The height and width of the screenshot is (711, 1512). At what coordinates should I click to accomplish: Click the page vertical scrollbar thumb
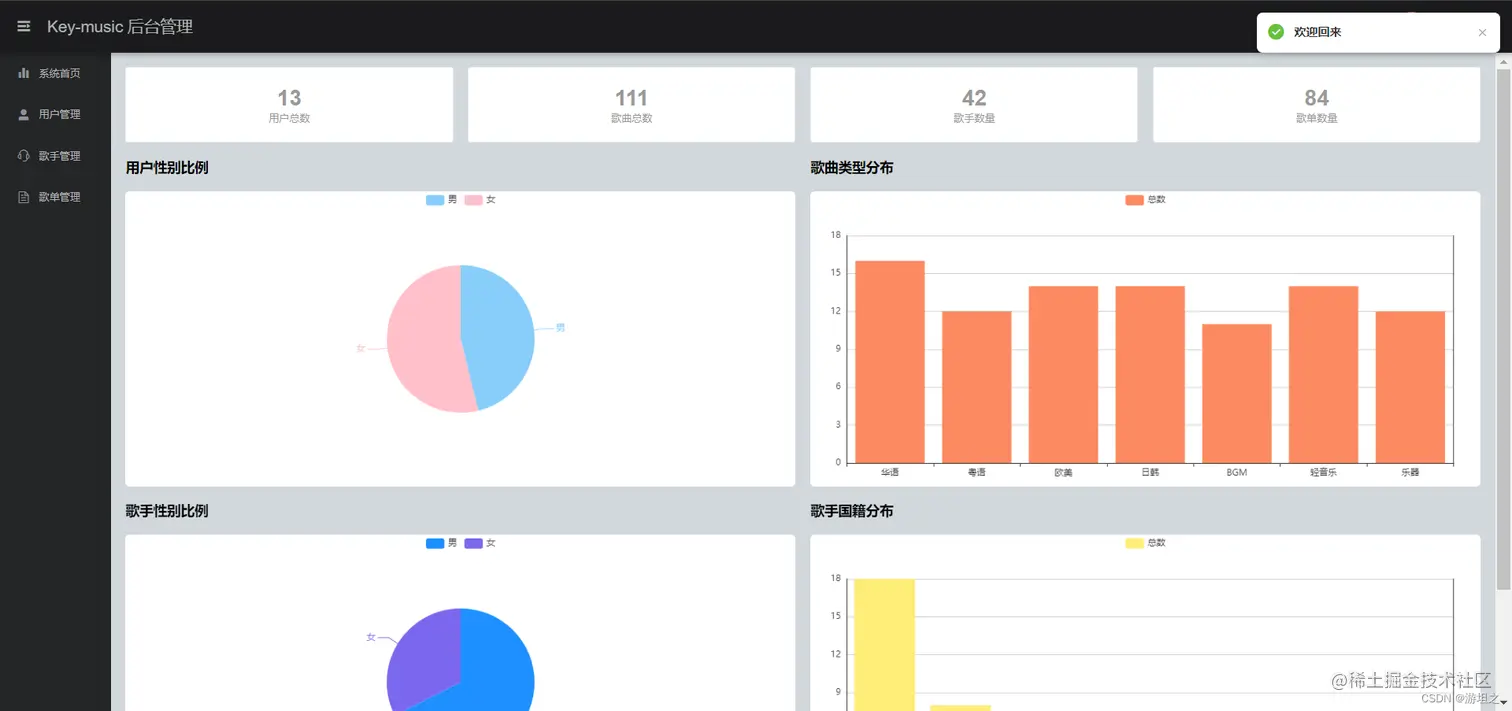tap(1503, 329)
